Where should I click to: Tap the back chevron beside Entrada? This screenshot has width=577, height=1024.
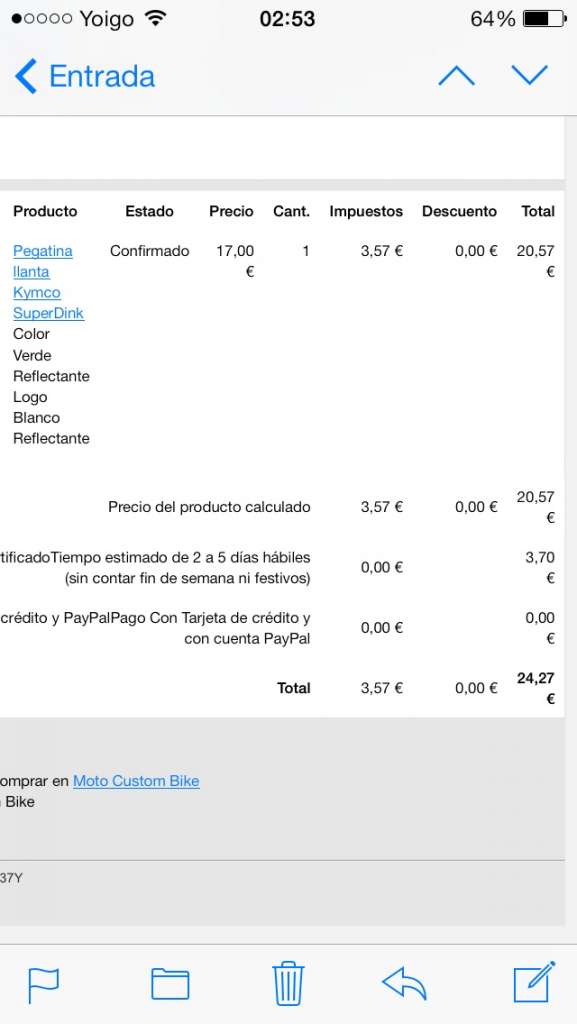point(25,76)
